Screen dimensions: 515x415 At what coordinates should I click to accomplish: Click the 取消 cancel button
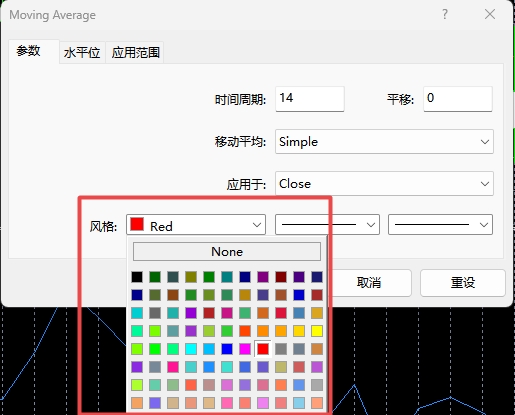tap(369, 283)
